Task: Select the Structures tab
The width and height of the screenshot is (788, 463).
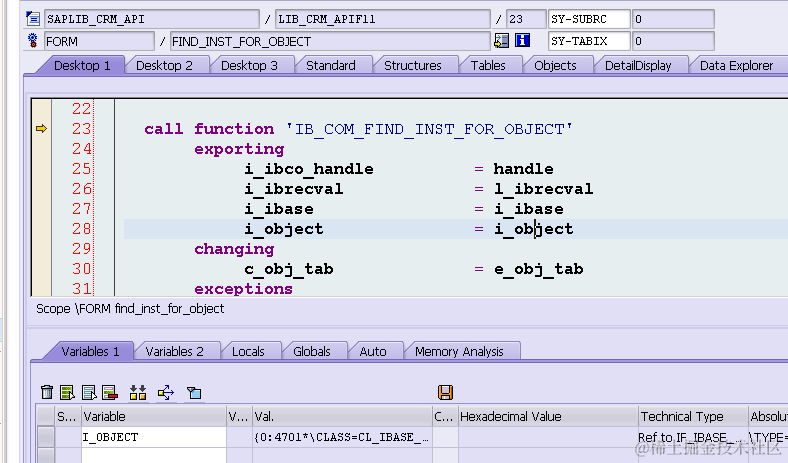Action: (413, 65)
